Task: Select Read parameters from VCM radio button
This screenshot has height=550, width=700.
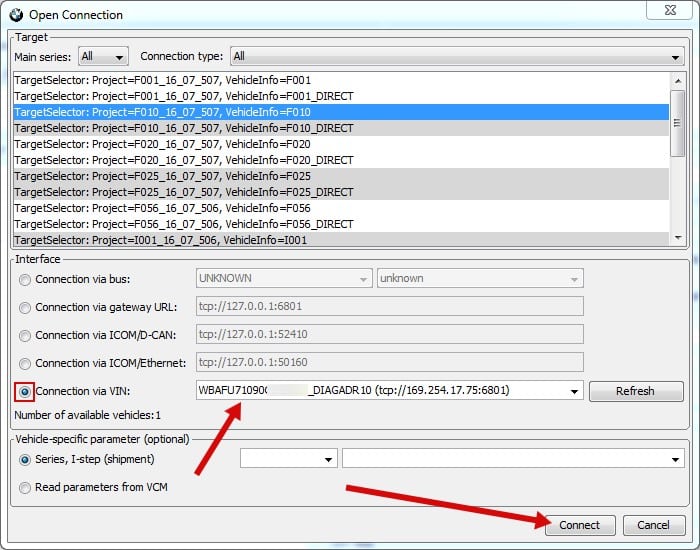Action: 25,488
